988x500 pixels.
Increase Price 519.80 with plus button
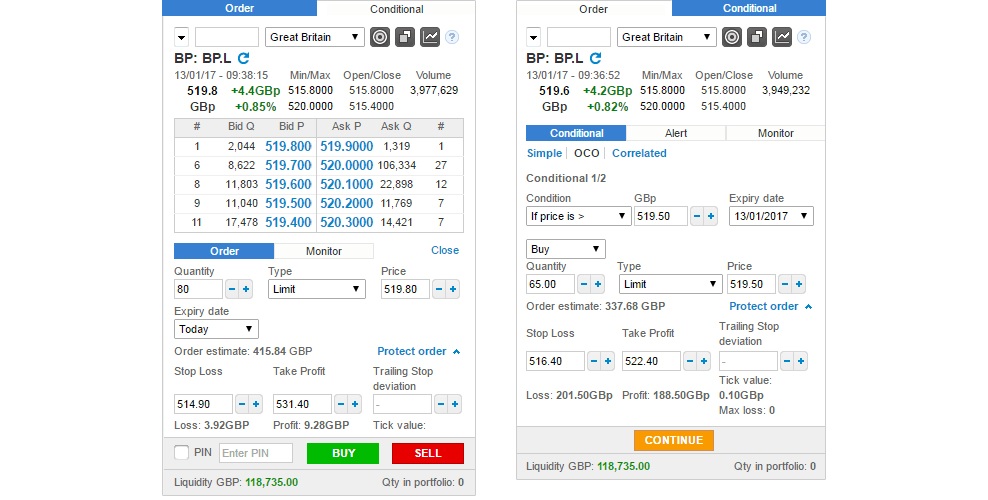pyautogui.click(x=452, y=289)
